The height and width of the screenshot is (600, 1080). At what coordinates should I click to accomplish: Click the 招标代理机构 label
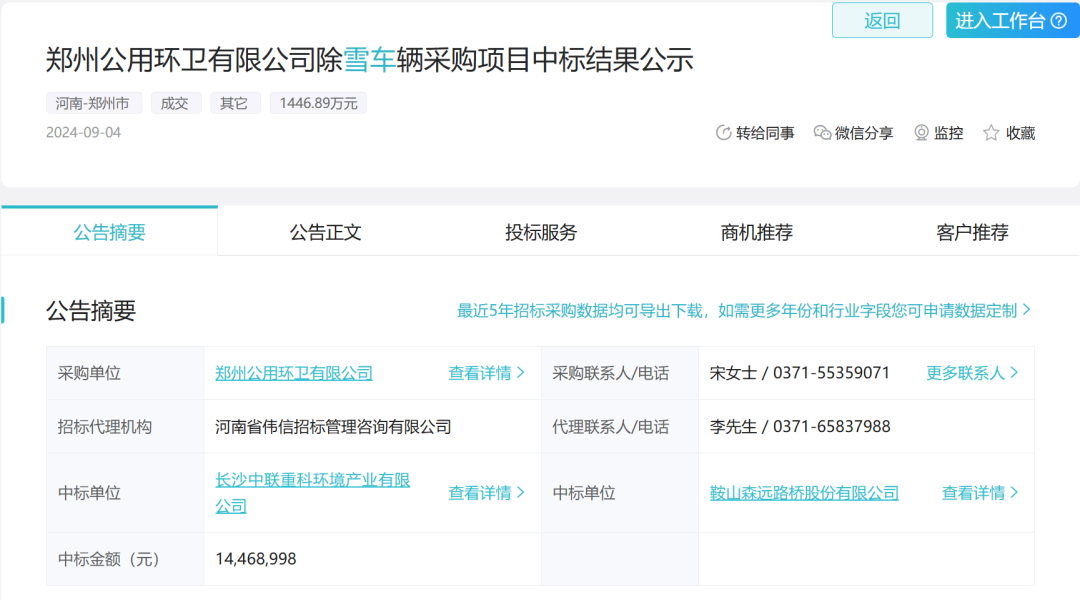click(105, 426)
